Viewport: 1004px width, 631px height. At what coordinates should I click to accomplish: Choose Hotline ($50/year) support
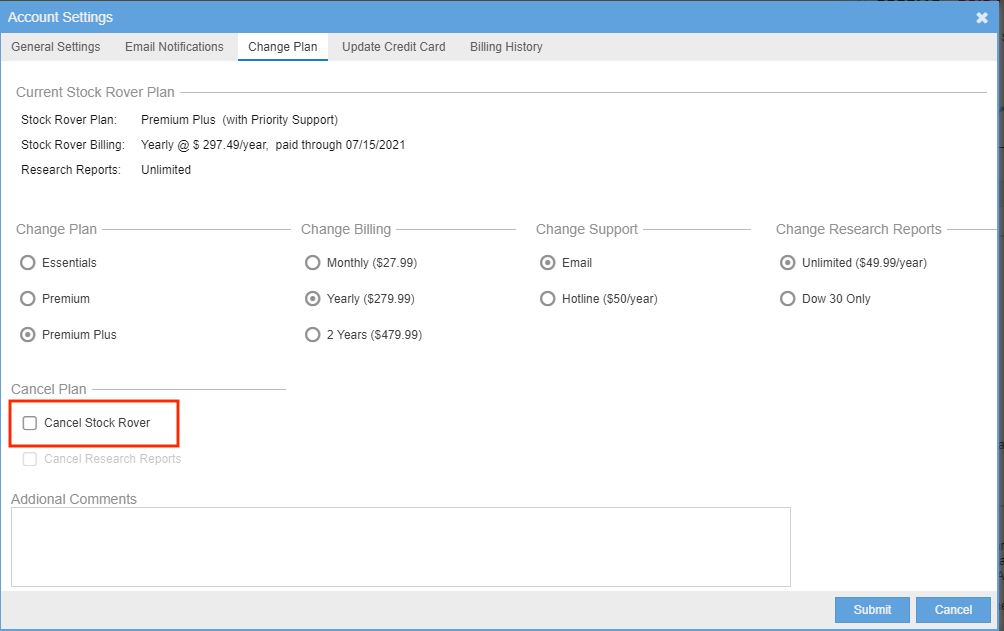pyautogui.click(x=547, y=299)
